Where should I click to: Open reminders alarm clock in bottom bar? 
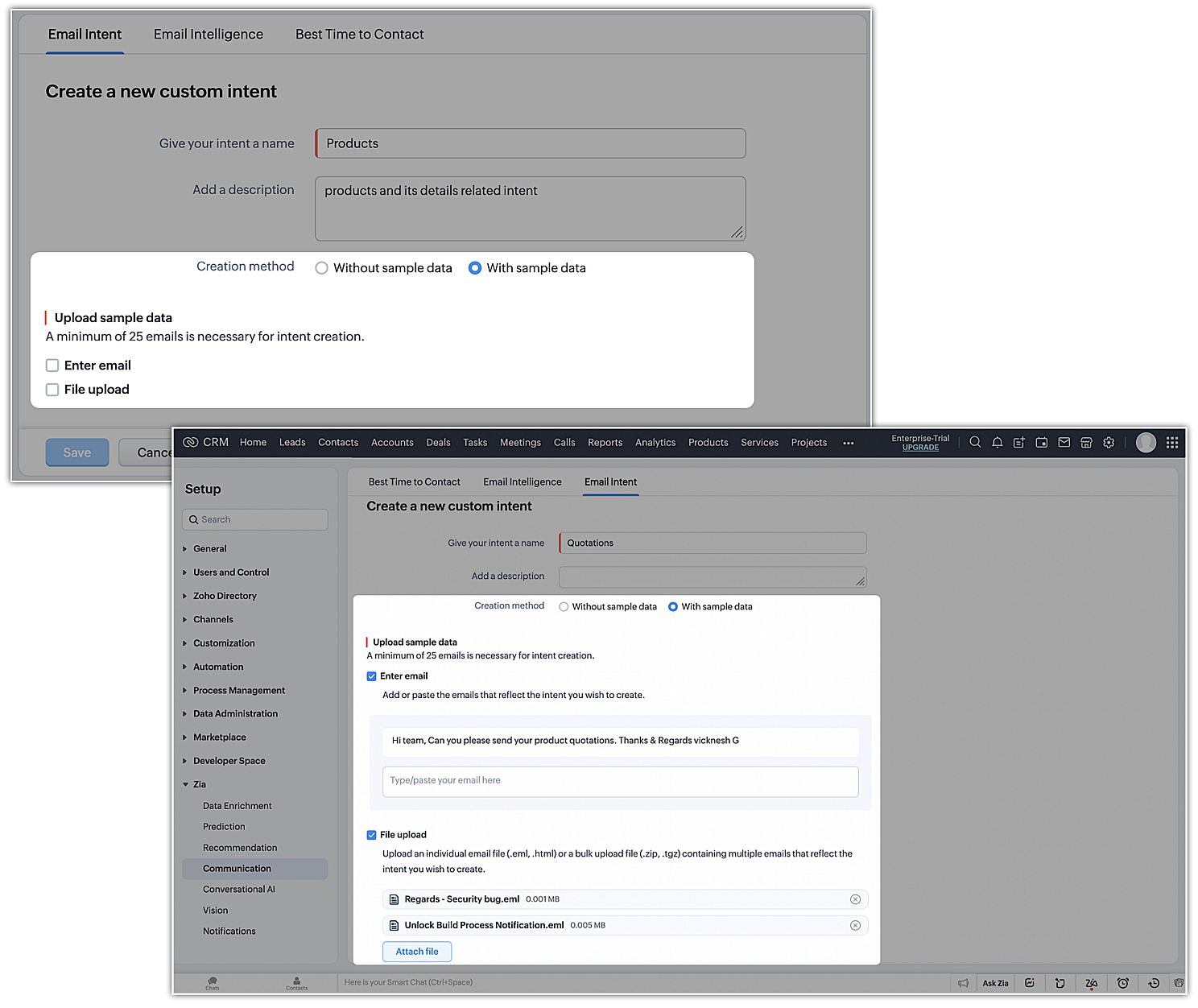1122,983
